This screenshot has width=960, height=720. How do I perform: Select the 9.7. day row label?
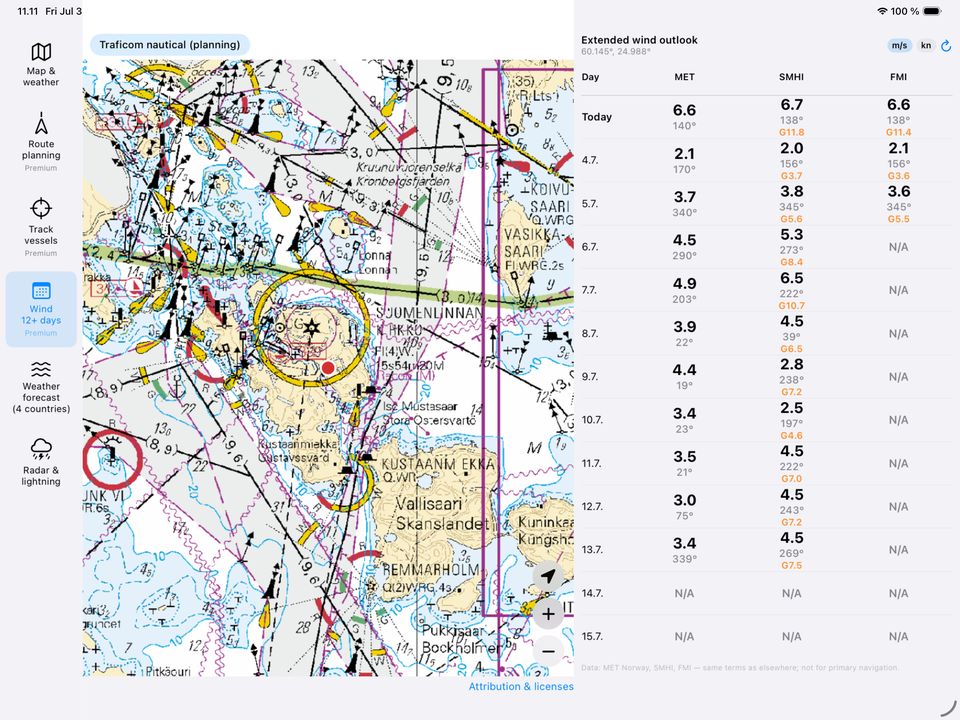coord(590,377)
